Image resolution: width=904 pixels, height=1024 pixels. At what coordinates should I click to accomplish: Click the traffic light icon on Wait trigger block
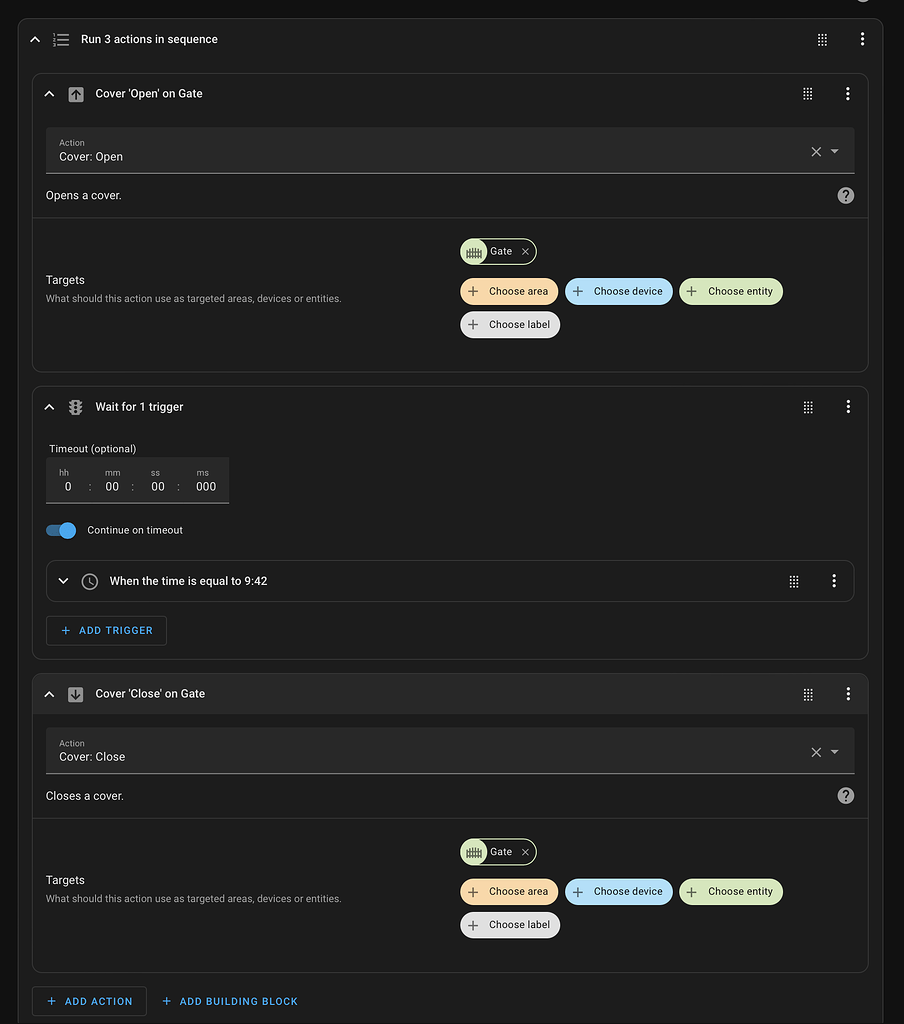click(x=75, y=407)
